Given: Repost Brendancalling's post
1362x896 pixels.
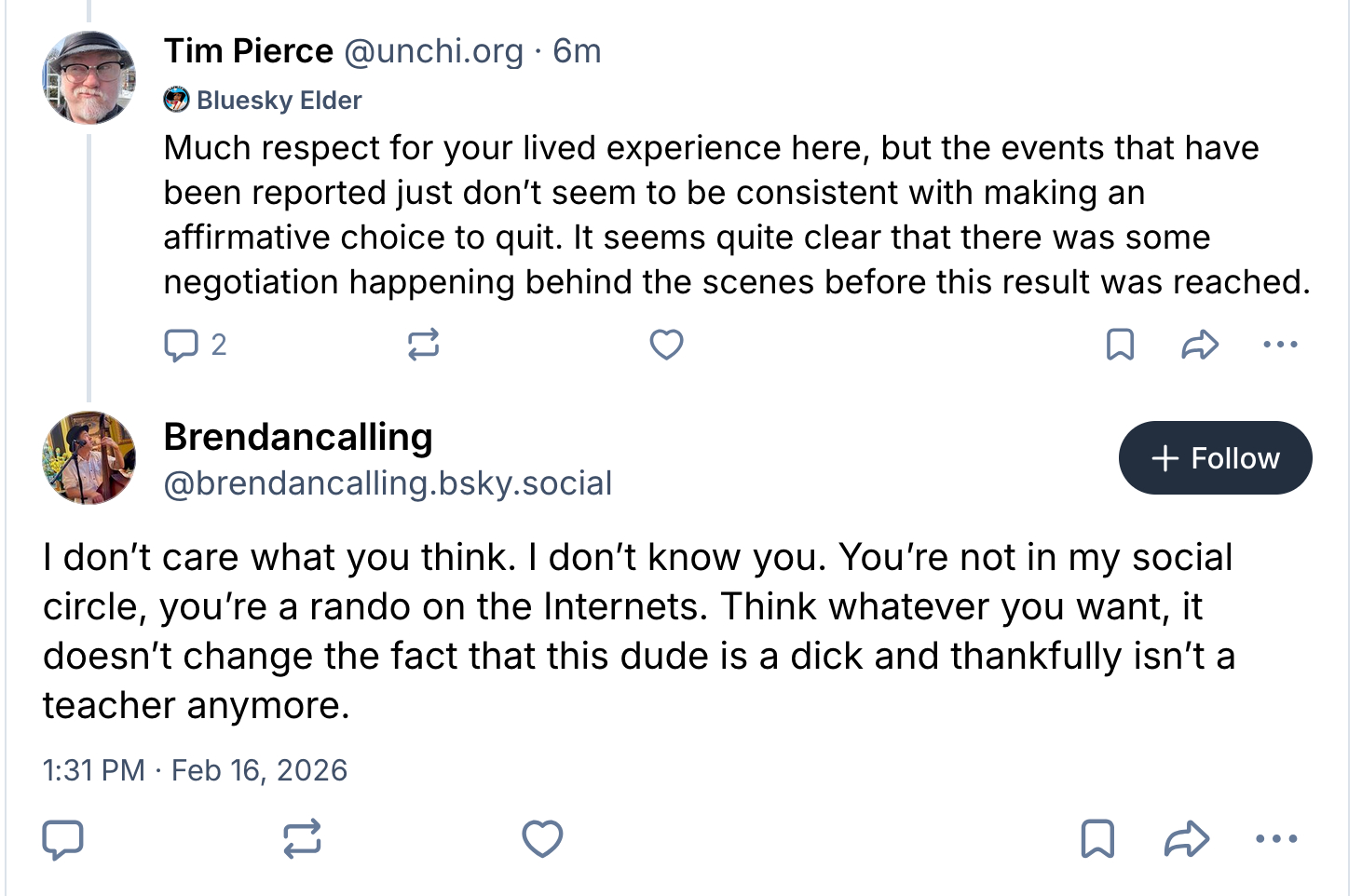Looking at the screenshot, I should coord(302,839).
